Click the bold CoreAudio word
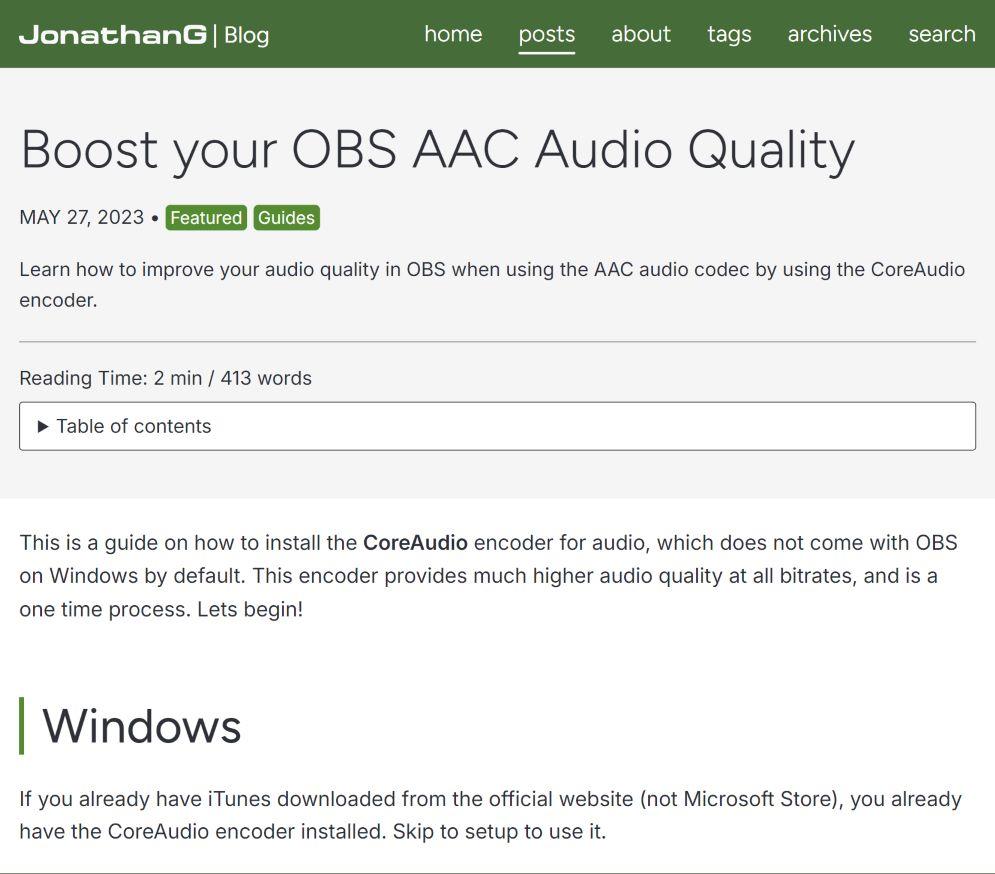 (415, 543)
